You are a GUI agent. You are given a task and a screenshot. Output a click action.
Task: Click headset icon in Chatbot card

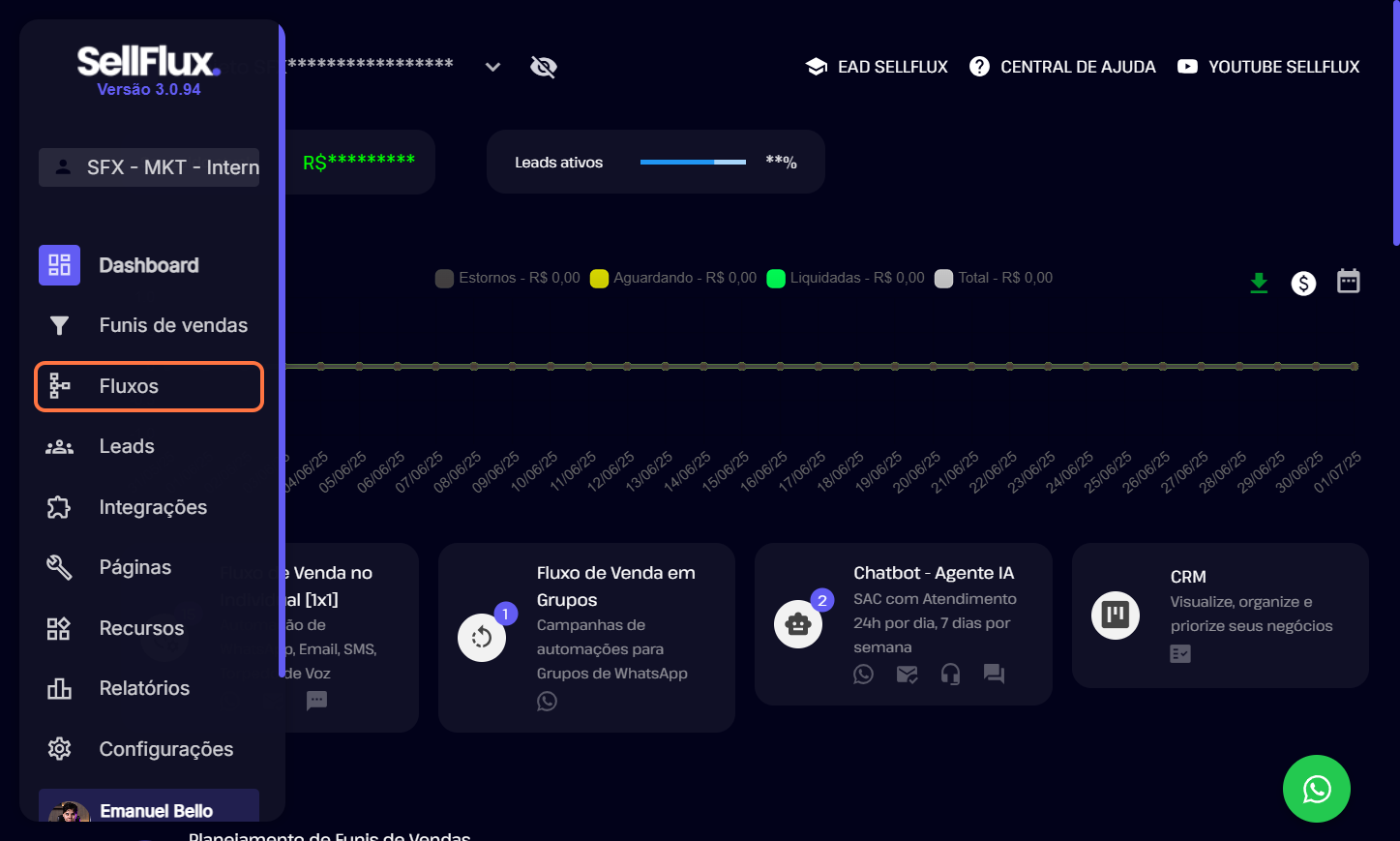pyautogui.click(x=951, y=674)
